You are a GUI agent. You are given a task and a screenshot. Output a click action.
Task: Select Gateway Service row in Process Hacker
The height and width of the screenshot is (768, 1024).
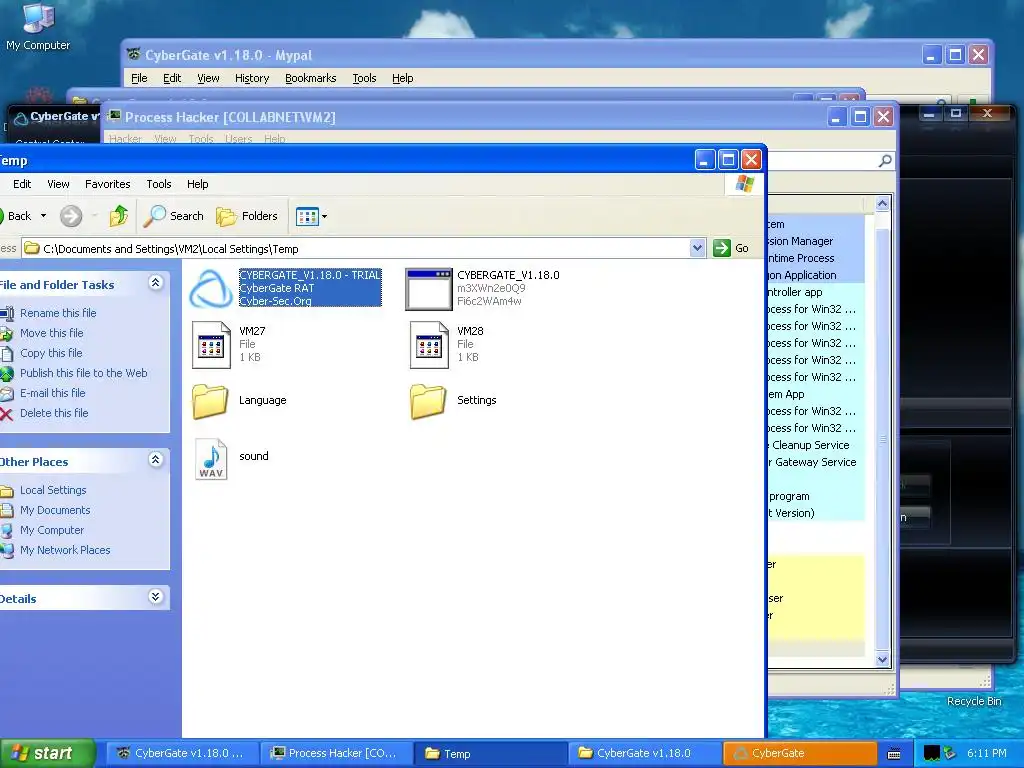coord(816,462)
